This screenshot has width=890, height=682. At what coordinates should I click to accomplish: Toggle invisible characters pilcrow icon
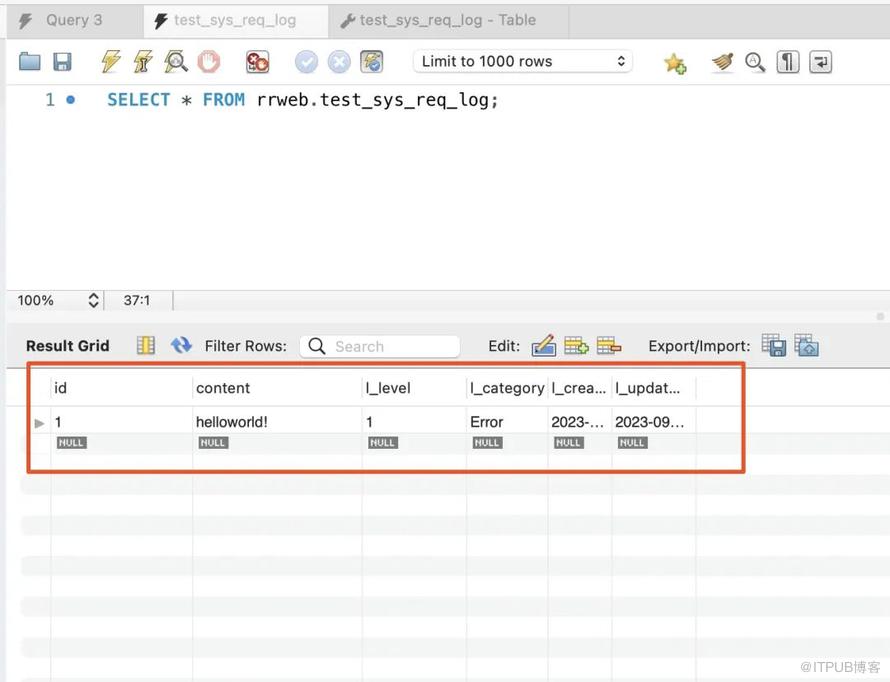point(788,62)
